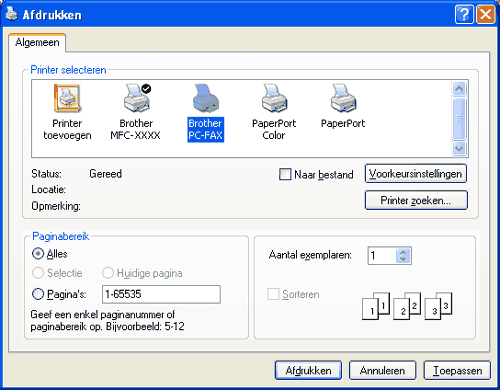Open Voorkeursinstellingen button

[416, 174]
